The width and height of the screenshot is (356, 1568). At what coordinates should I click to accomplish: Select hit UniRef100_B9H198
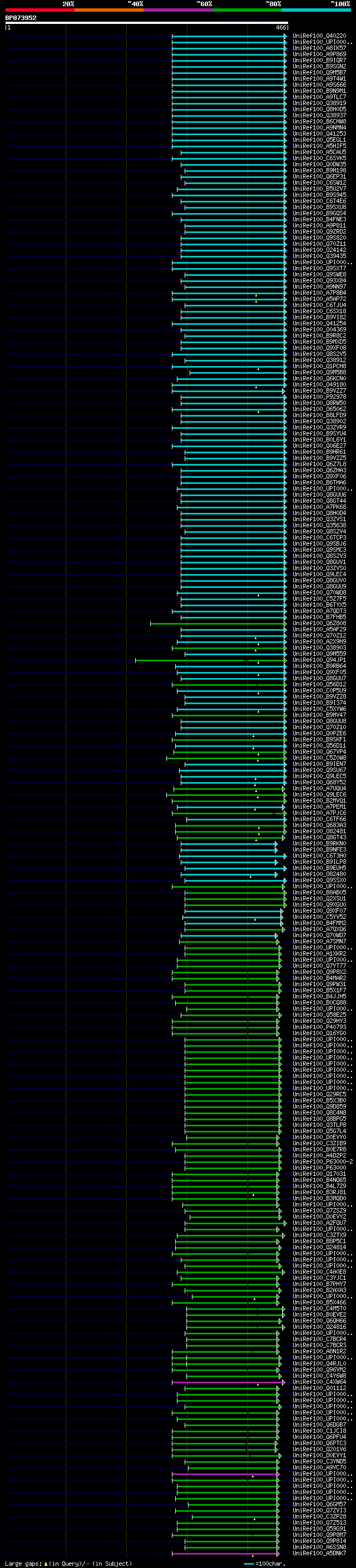[x=319, y=170]
